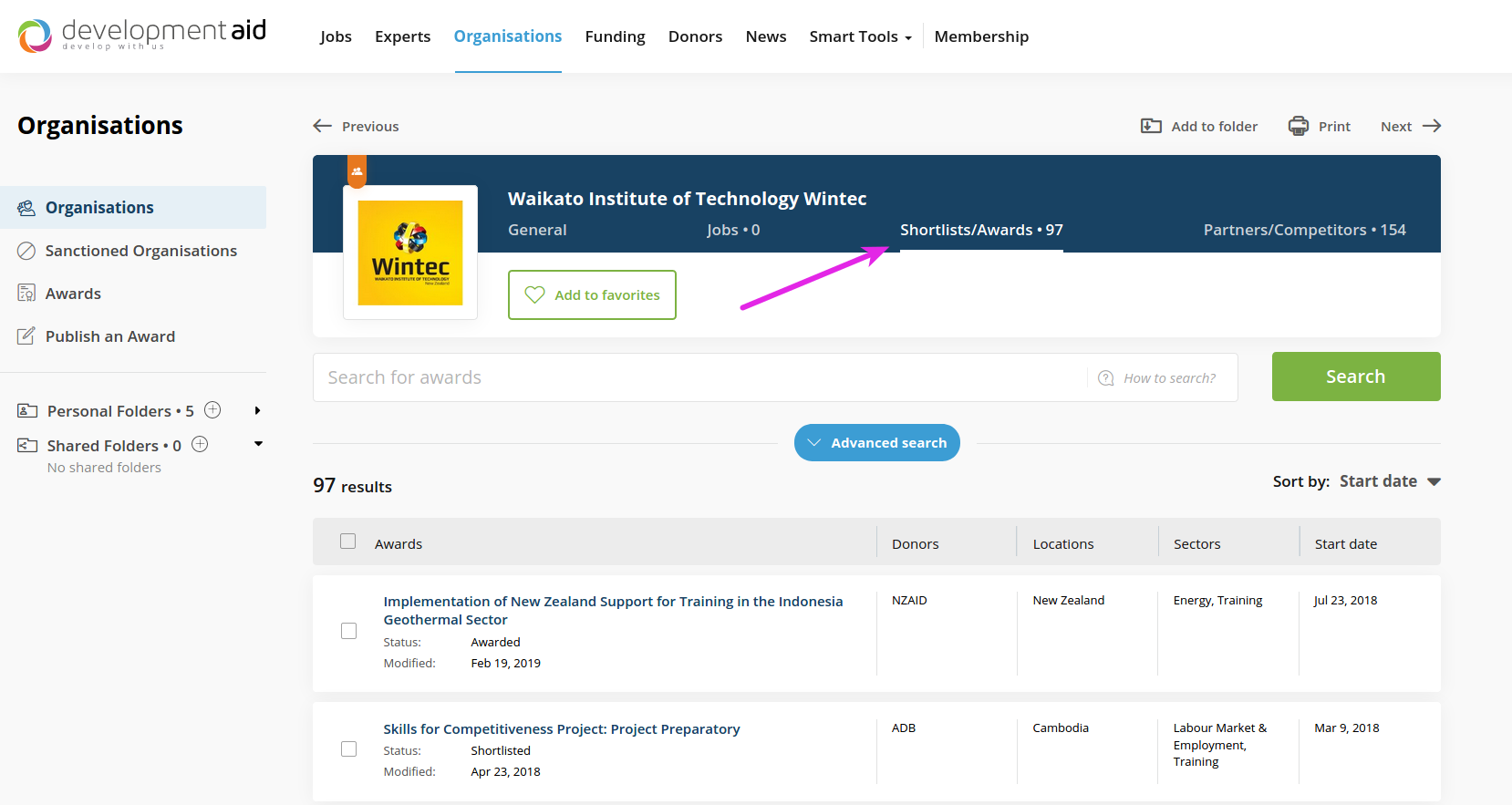Select the Skills for Competitiveness Project checkbox
This screenshot has height=805, width=1512.
(348, 748)
